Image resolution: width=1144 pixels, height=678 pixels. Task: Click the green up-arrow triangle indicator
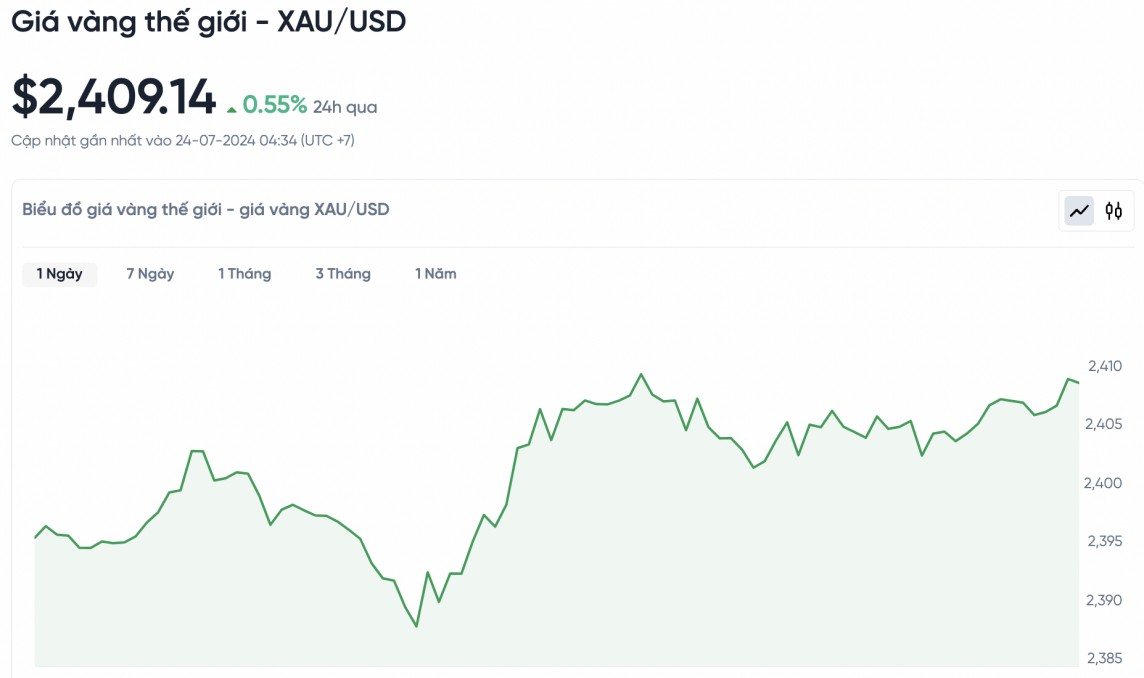pos(232,108)
